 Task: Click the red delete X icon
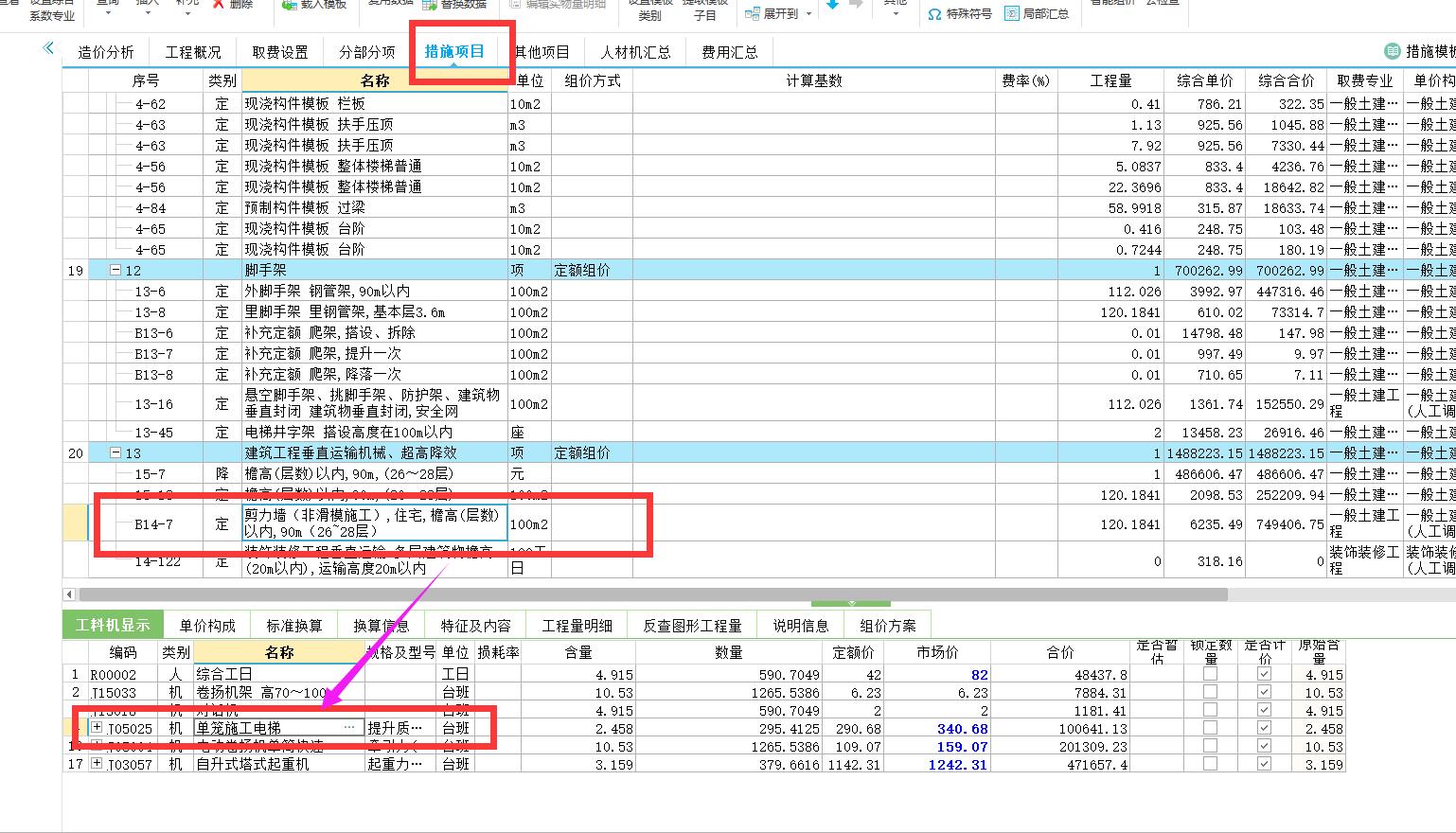pyautogui.click(x=219, y=5)
